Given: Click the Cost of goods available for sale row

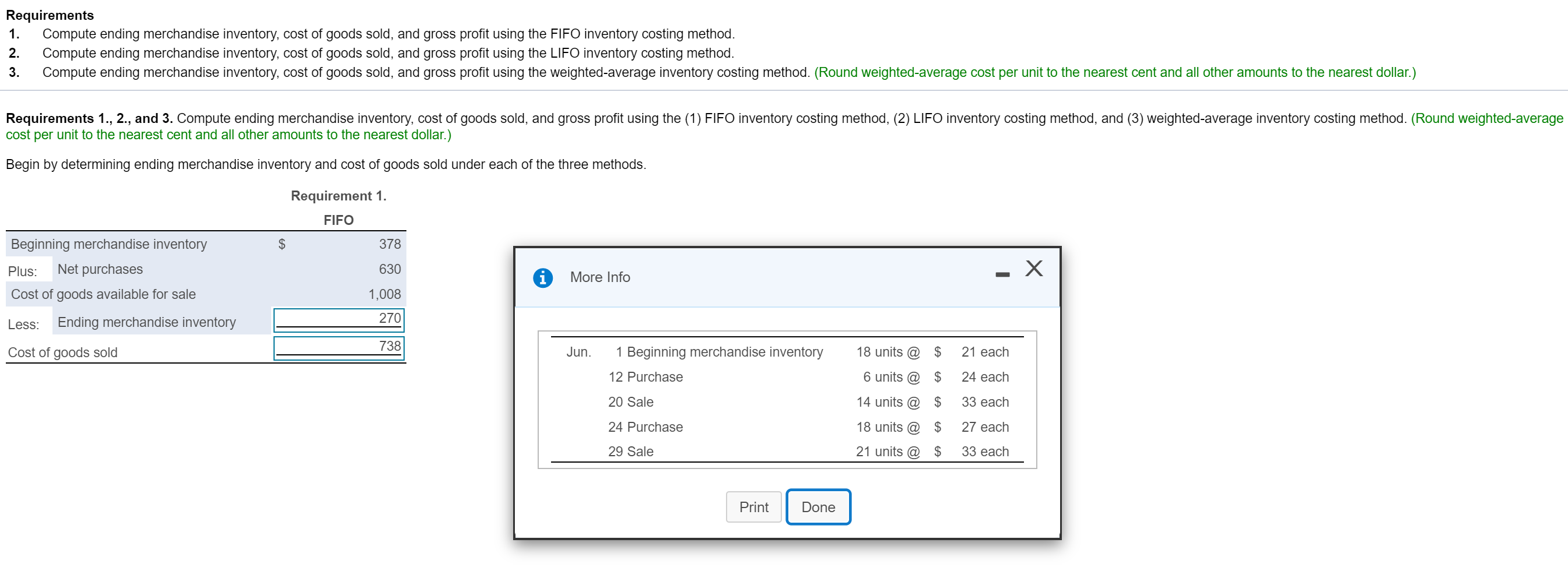Looking at the screenshot, I should [103, 294].
